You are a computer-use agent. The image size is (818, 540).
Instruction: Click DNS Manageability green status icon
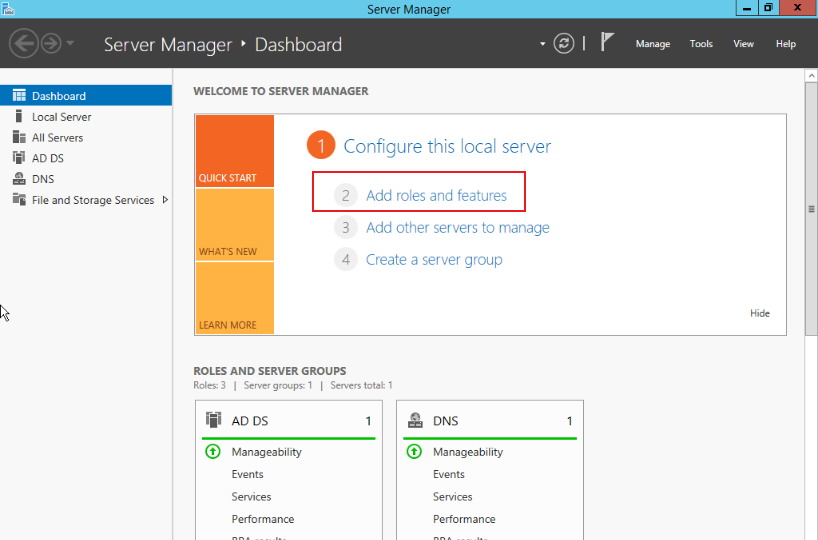click(x=414, y=452)
